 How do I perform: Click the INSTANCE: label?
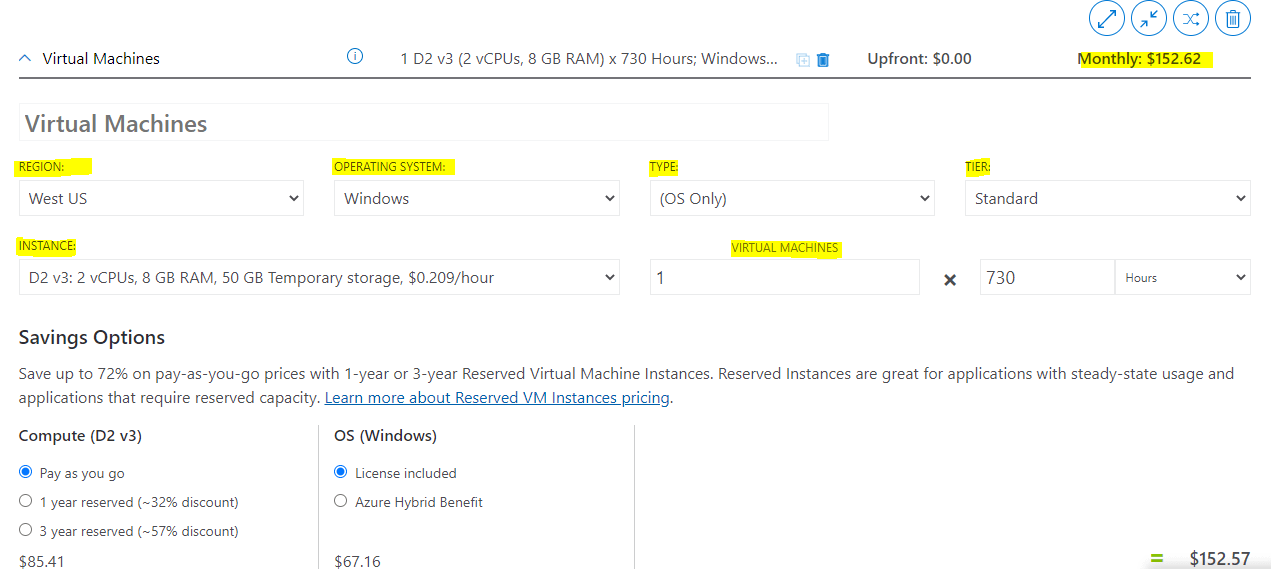click(x=47, y=246)
